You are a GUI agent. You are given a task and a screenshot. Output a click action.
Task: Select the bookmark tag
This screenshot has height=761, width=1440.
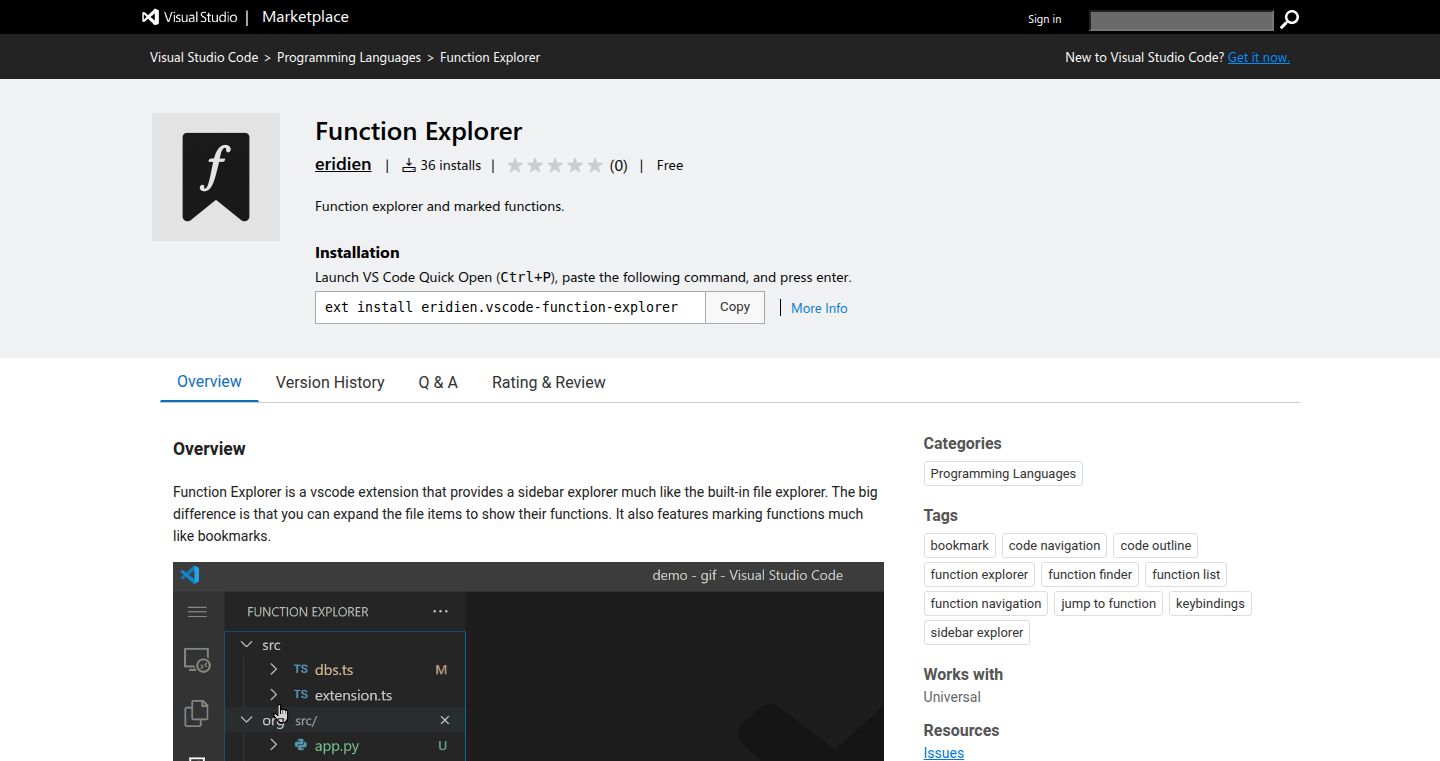[960, 545]
